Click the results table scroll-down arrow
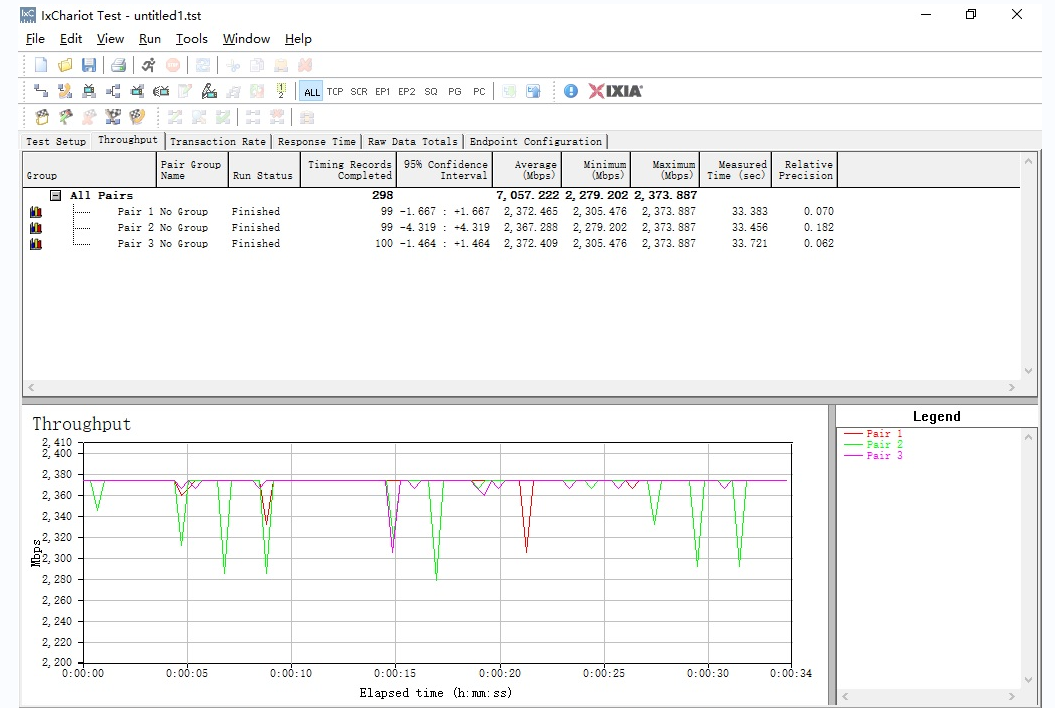The height and width of the screenshot is (708, 1055). [x=1028, y=371]
